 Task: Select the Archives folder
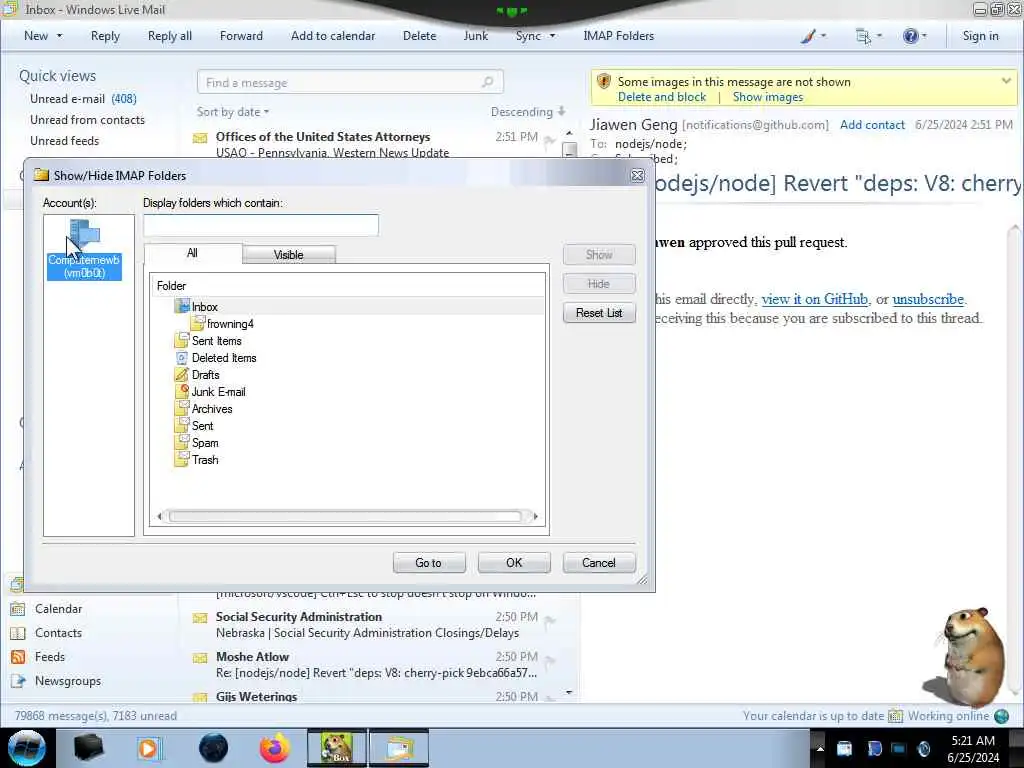[212, 409]
